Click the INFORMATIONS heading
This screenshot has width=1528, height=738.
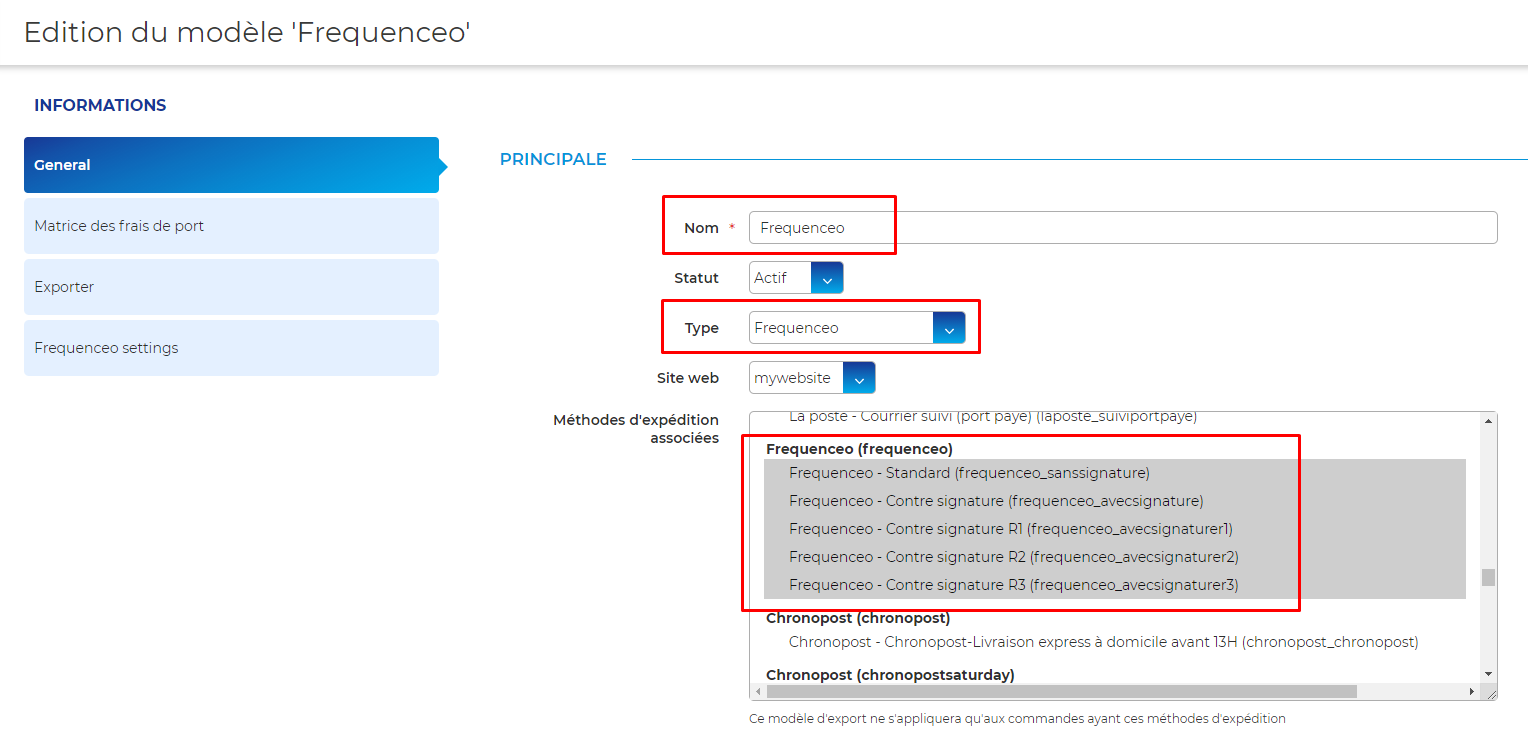(x=100, y=105)
